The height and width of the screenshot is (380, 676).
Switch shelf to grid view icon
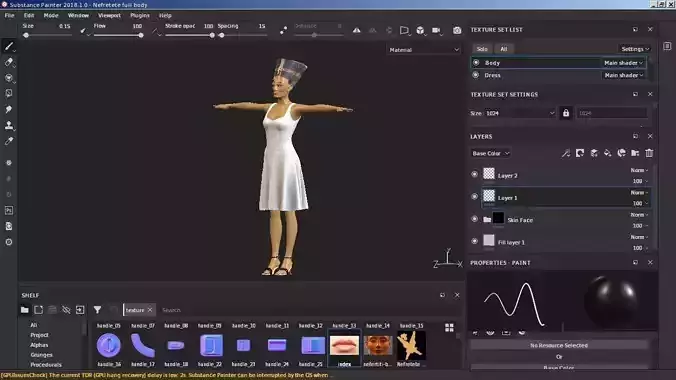(x=449, y=328)
